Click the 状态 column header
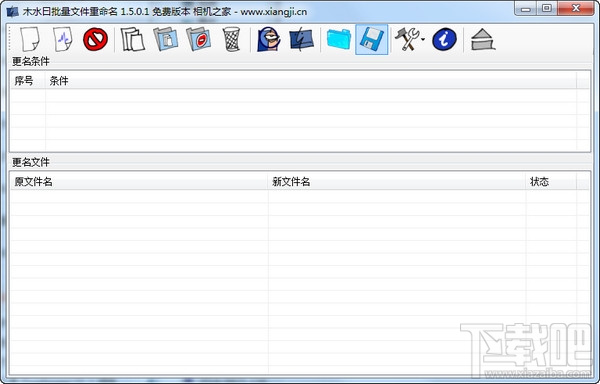600x384 pixels. [551, 182]
